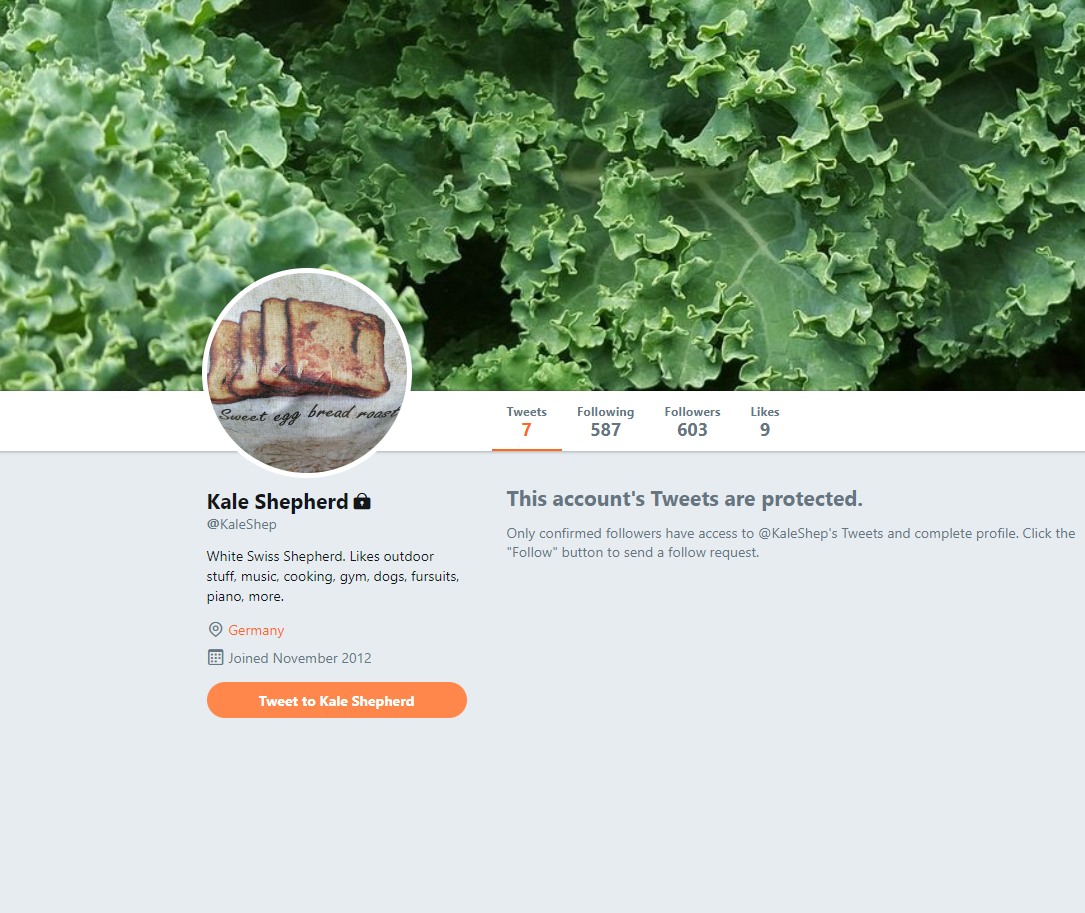The image size is (1085, 913).
Task: Click the protected account lock icon
Action: coord(362,501)
